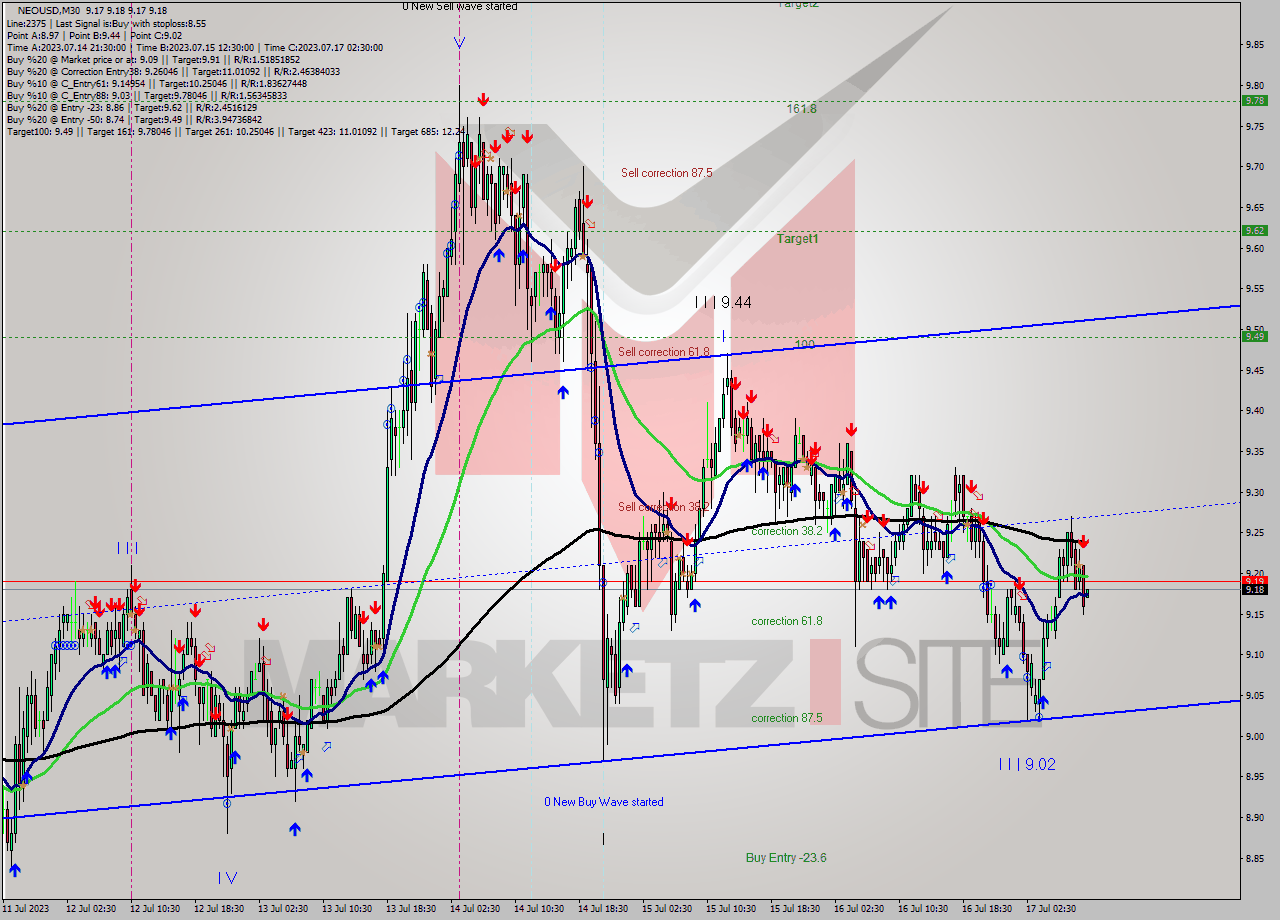Click the 9.00 price axis value

click(1257, 736)
